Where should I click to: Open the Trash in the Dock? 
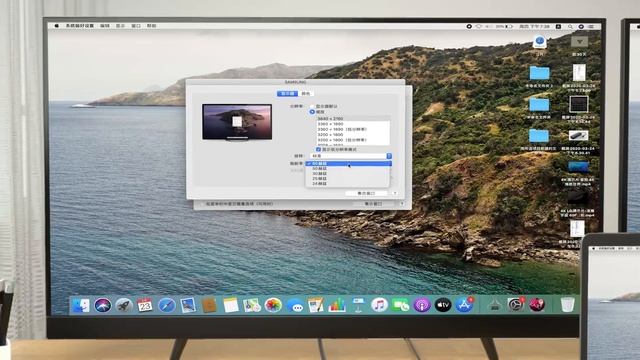(x=567, y=305)
